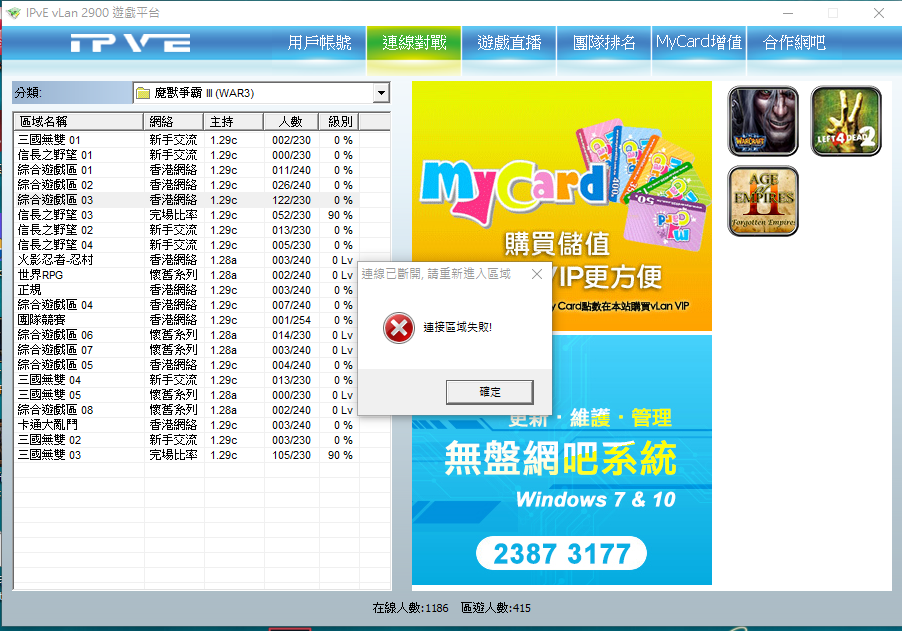Click the 105/230 player count cell

(x=292, y=455)
